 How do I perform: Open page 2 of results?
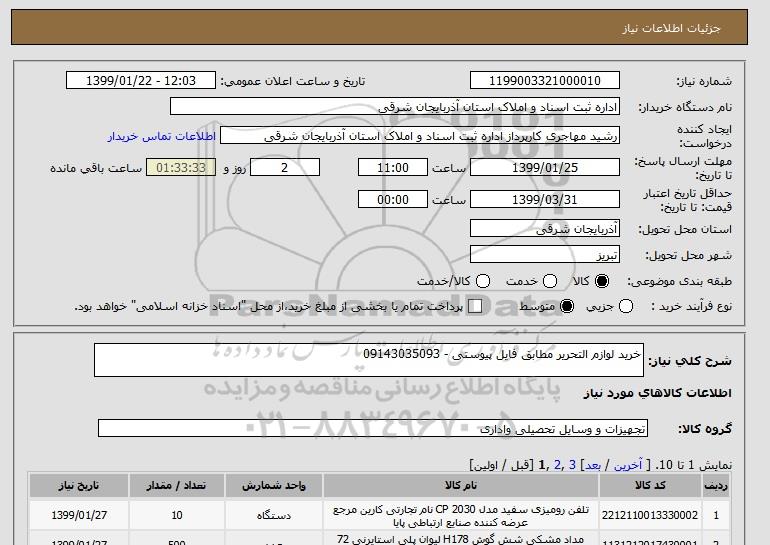click(x=557, y=464)
